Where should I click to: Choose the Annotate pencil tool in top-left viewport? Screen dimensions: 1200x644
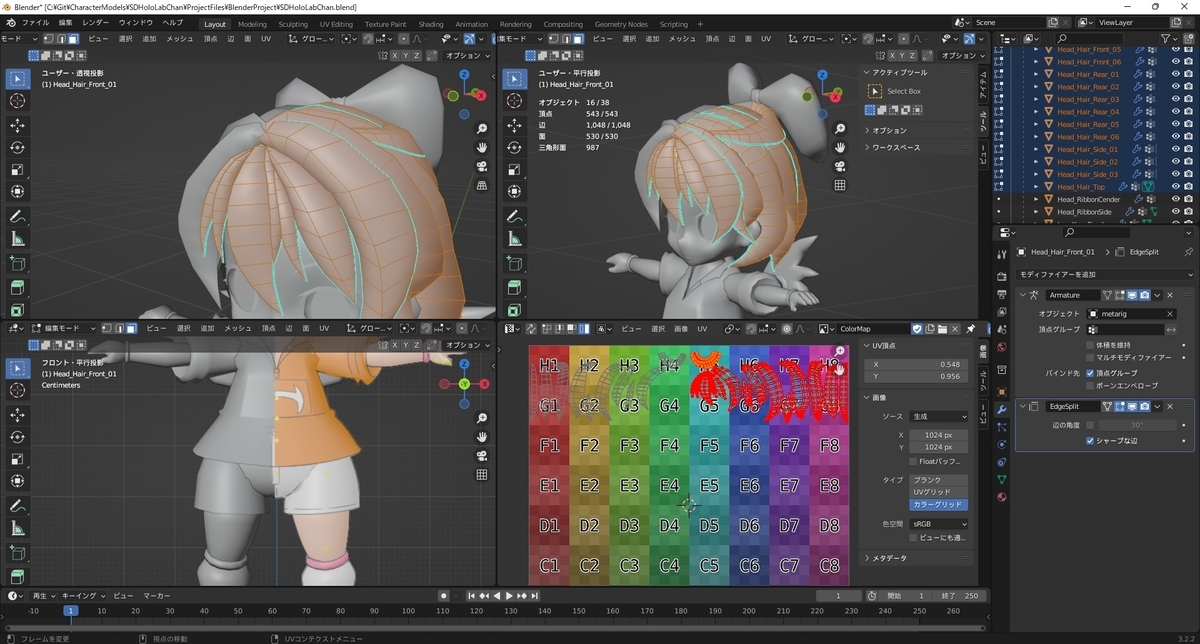[x=18, y=216]
